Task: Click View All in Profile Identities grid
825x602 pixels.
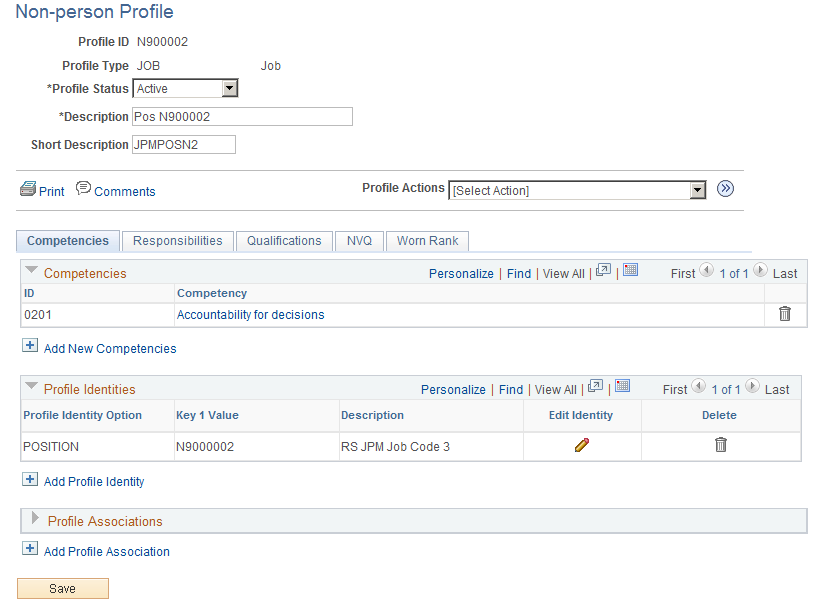Action: point(556,389)
